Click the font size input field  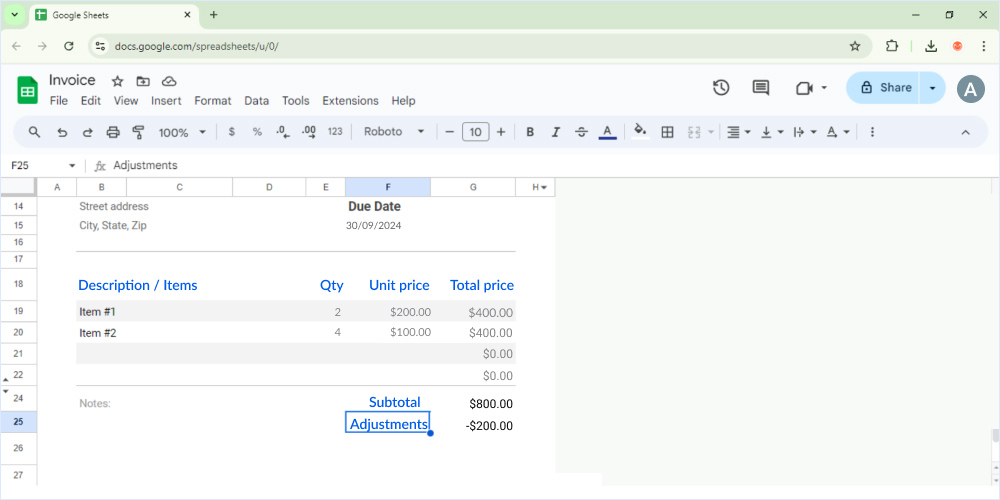[x=475, y=132]
